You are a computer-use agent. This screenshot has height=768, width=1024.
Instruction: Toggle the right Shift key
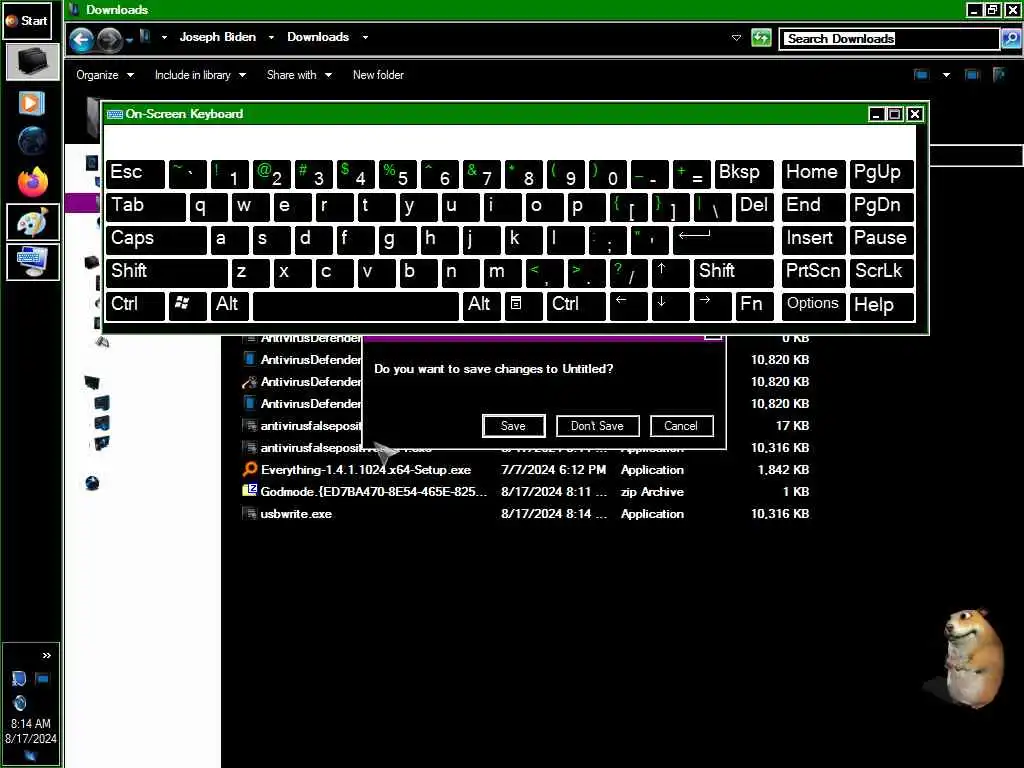click(x=733, y=272)
